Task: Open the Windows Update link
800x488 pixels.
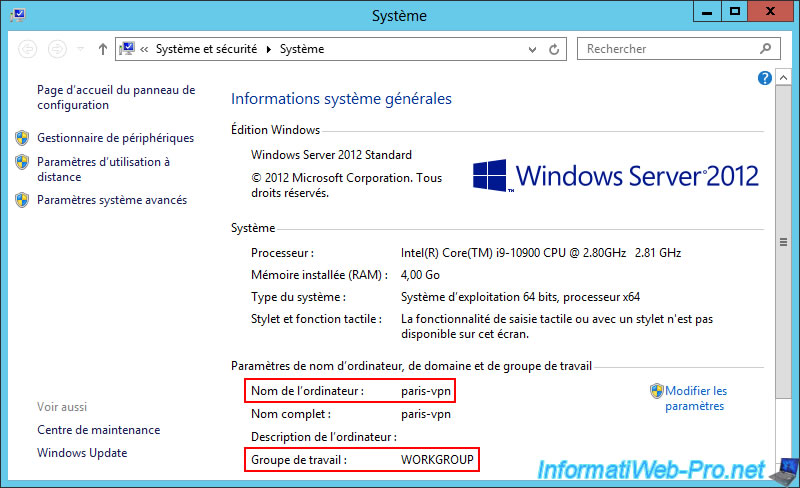Action: pyautogui.click(x=82, y=453)
